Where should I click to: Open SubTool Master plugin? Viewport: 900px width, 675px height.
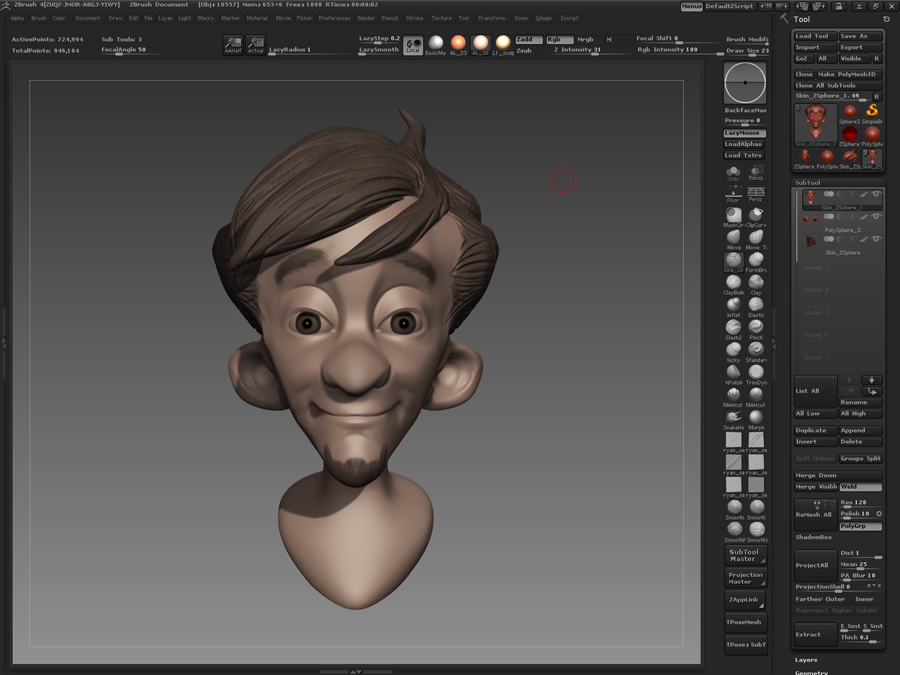point(744,555)
